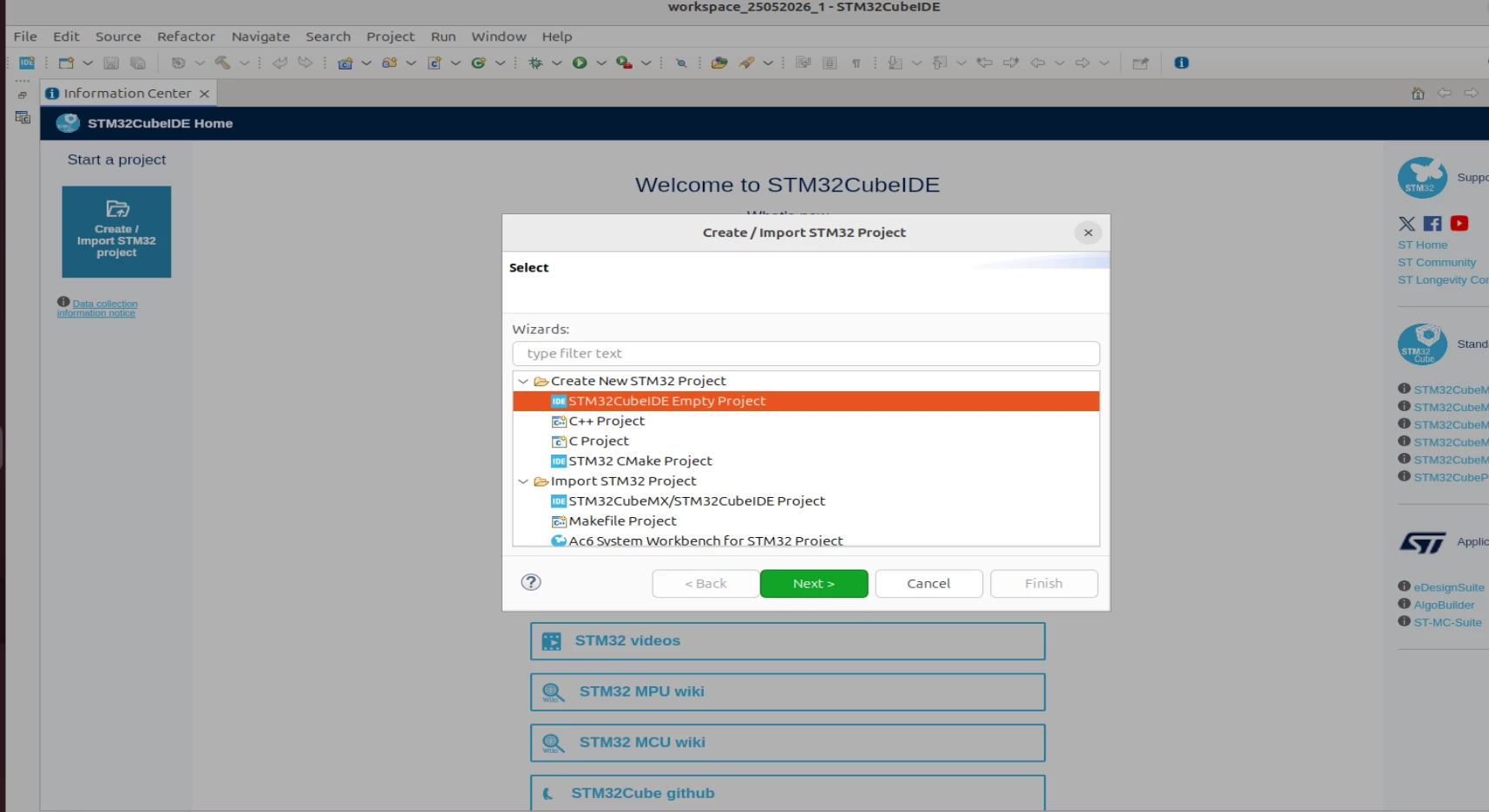Open the Edit menu
This screenshot has height=812, width=1489.
click(x=66, y=36)
